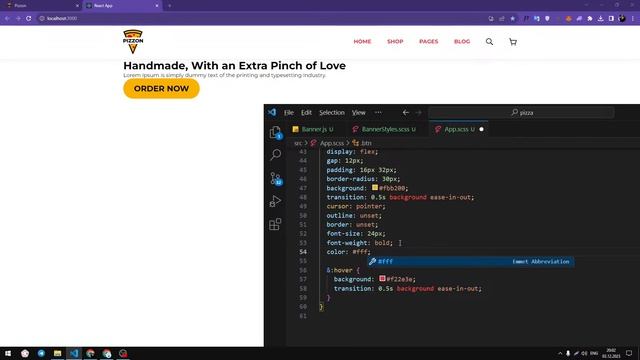The image size is (640, 360).
Task: Click the #f22e3e red color swatch
Action: (382, 279)
